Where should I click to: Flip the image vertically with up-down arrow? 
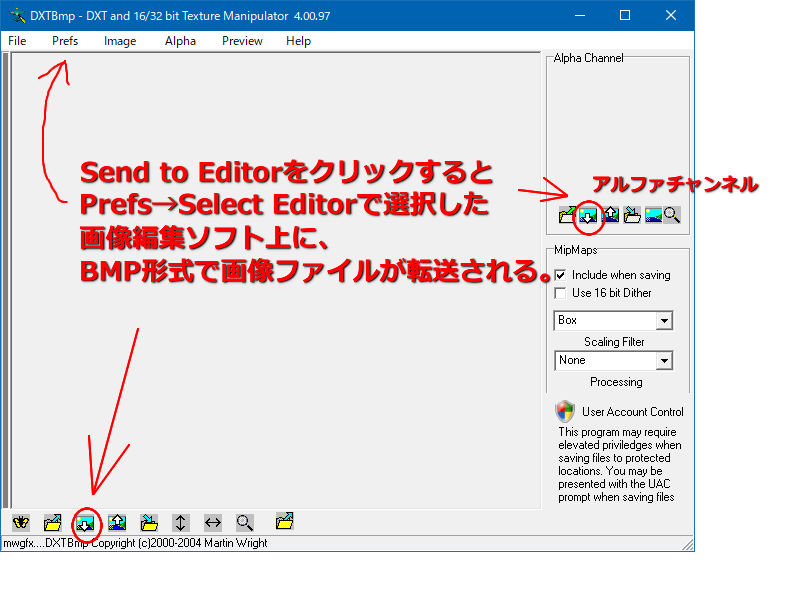click(x=181, y=522)
